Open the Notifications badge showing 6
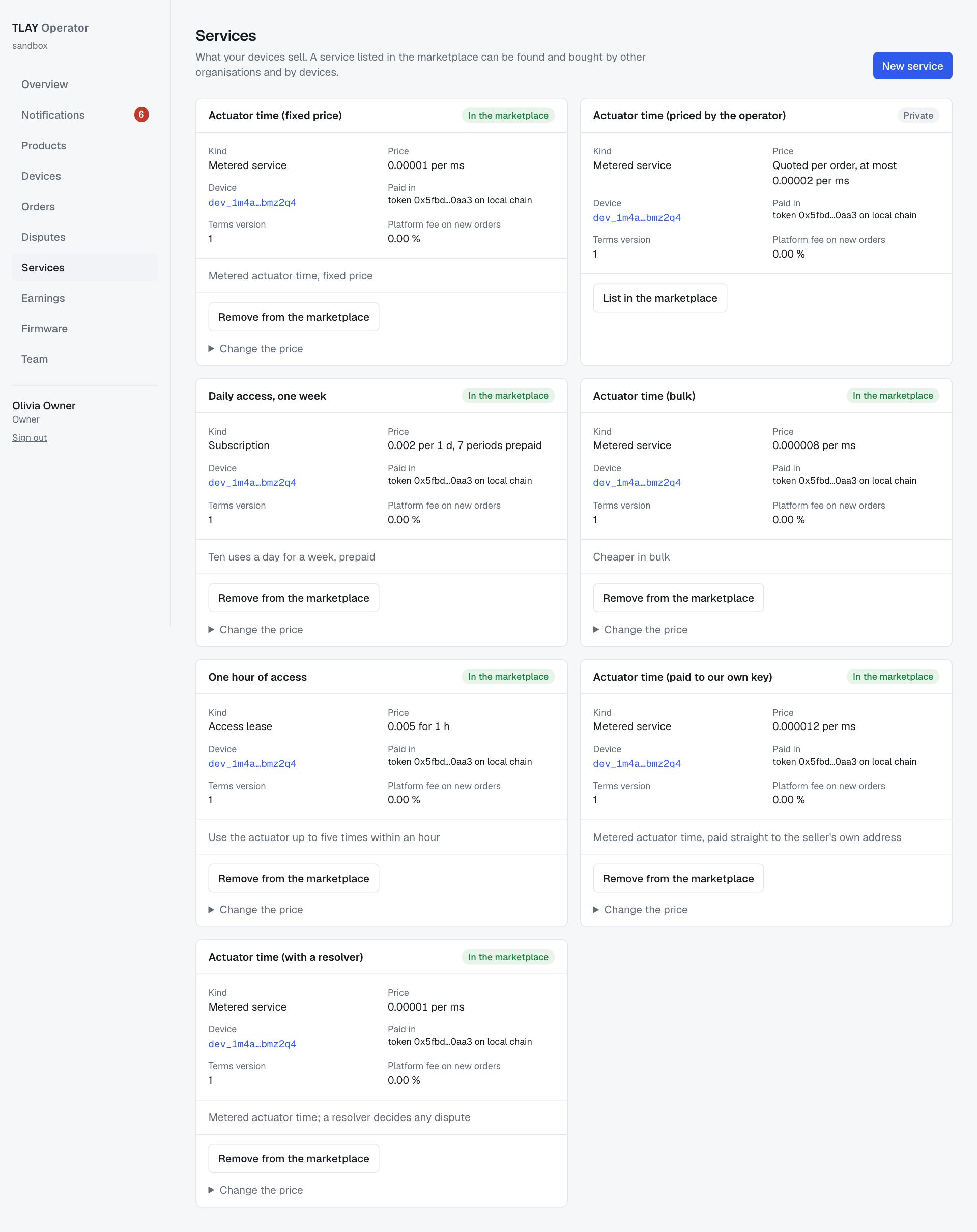Viewport: 977px width, 1232px height. 141,115
